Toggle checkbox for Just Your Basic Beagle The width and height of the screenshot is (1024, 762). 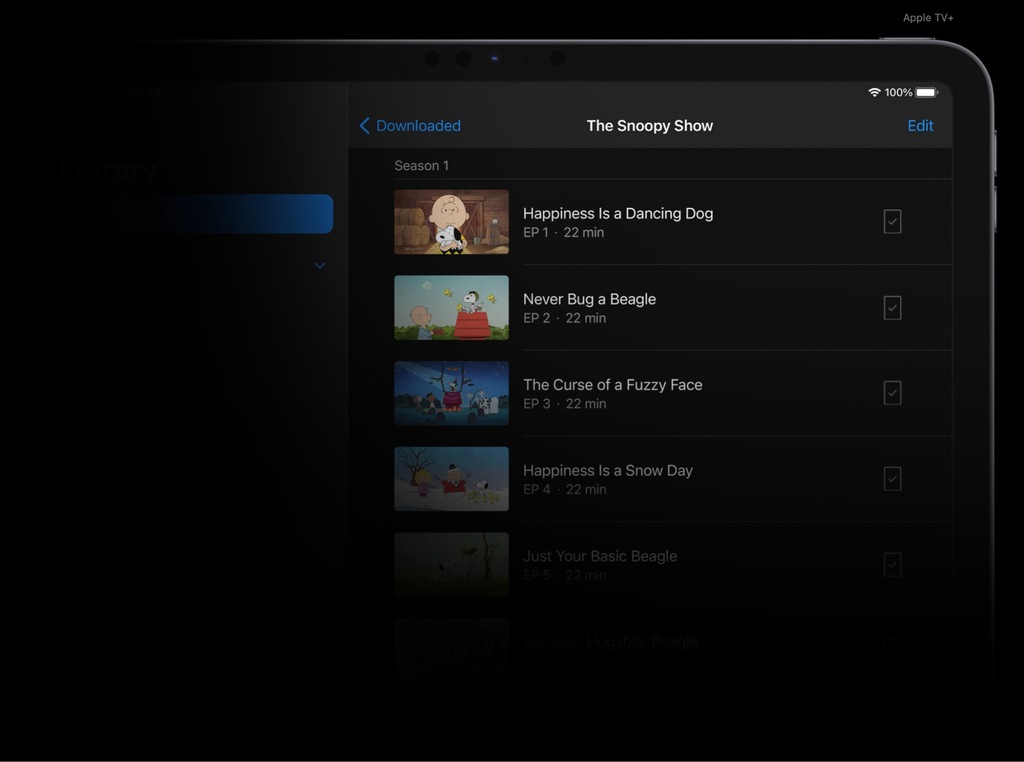[x=892, y=564]
